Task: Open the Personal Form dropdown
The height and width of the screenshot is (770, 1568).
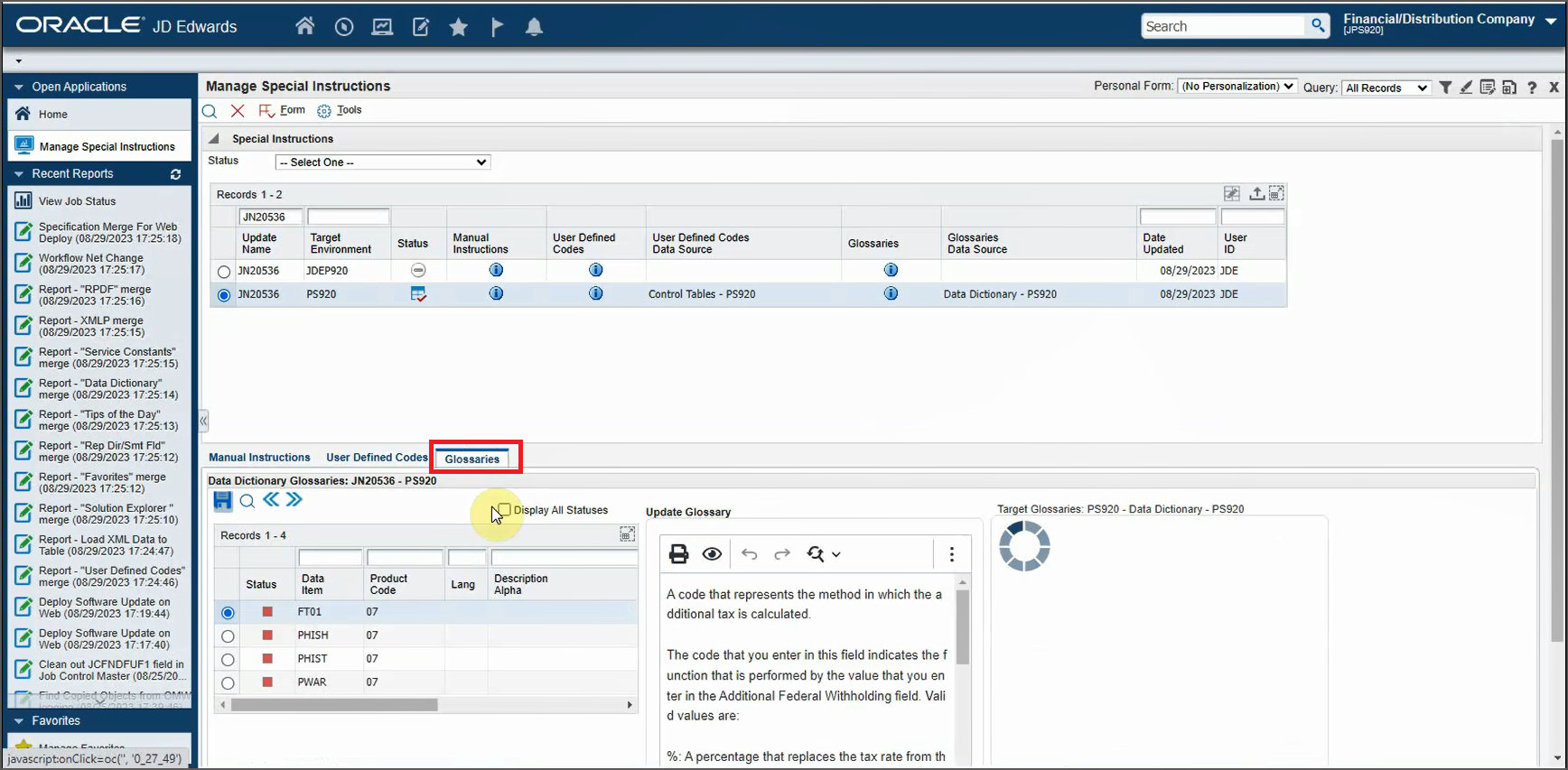Action: click(1237, 87)
